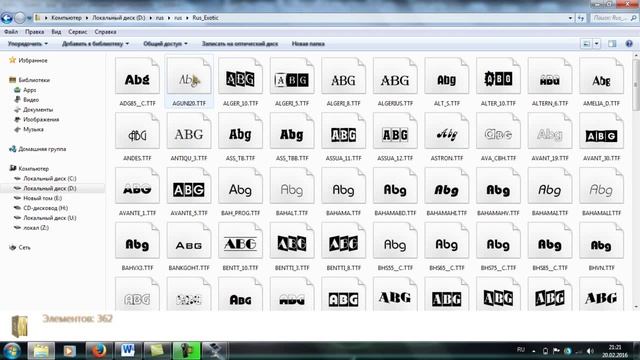The image size is (640, 360).
Task: Show the preview pane
Action: (x=612, y=44)
